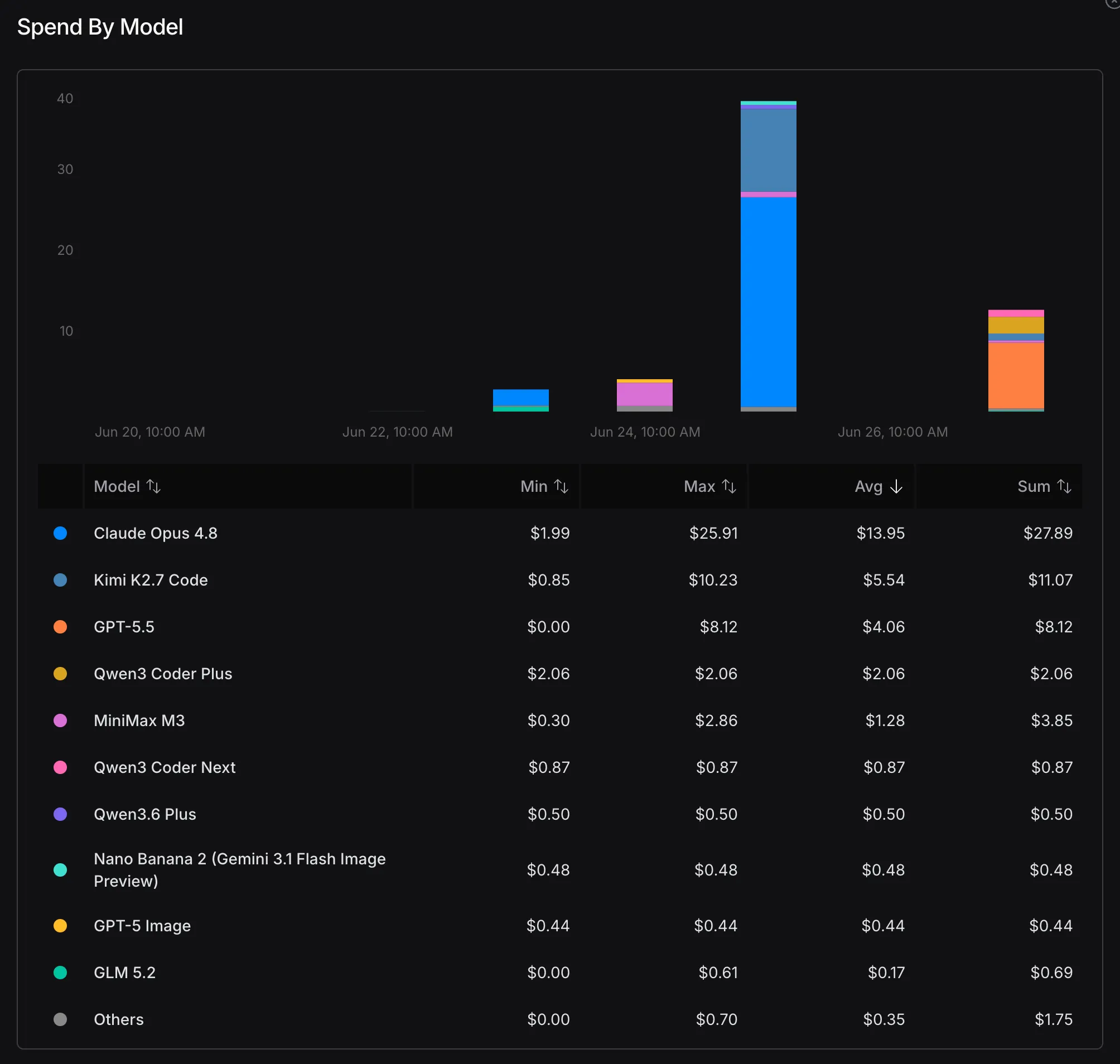Image resolution: width=1120 pixels, height=1064 pixels.
Task: Click the Jun 24, 10:00 AM axis label
Action: click(645, 432)
